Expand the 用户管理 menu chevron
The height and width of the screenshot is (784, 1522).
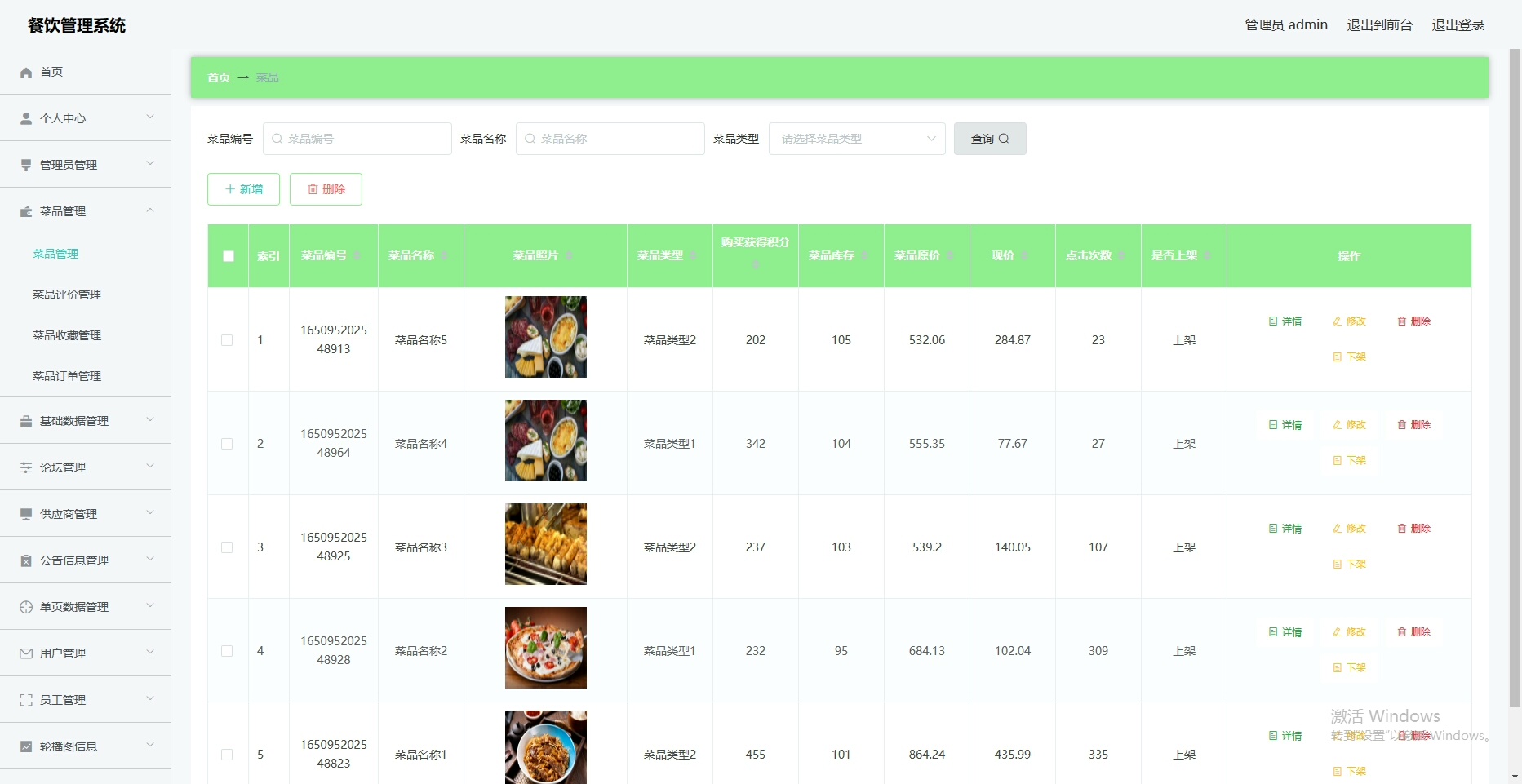tap(150, 652)
